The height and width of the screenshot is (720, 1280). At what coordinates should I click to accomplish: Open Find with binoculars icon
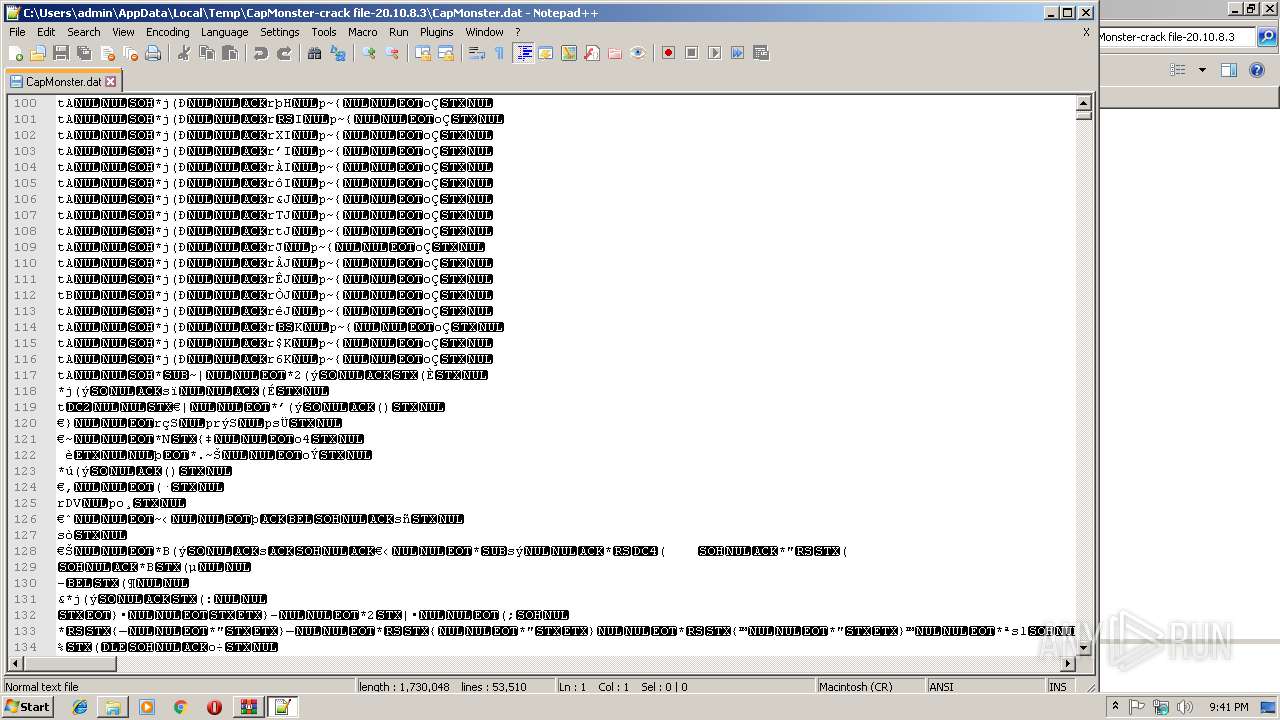[315, 53]
